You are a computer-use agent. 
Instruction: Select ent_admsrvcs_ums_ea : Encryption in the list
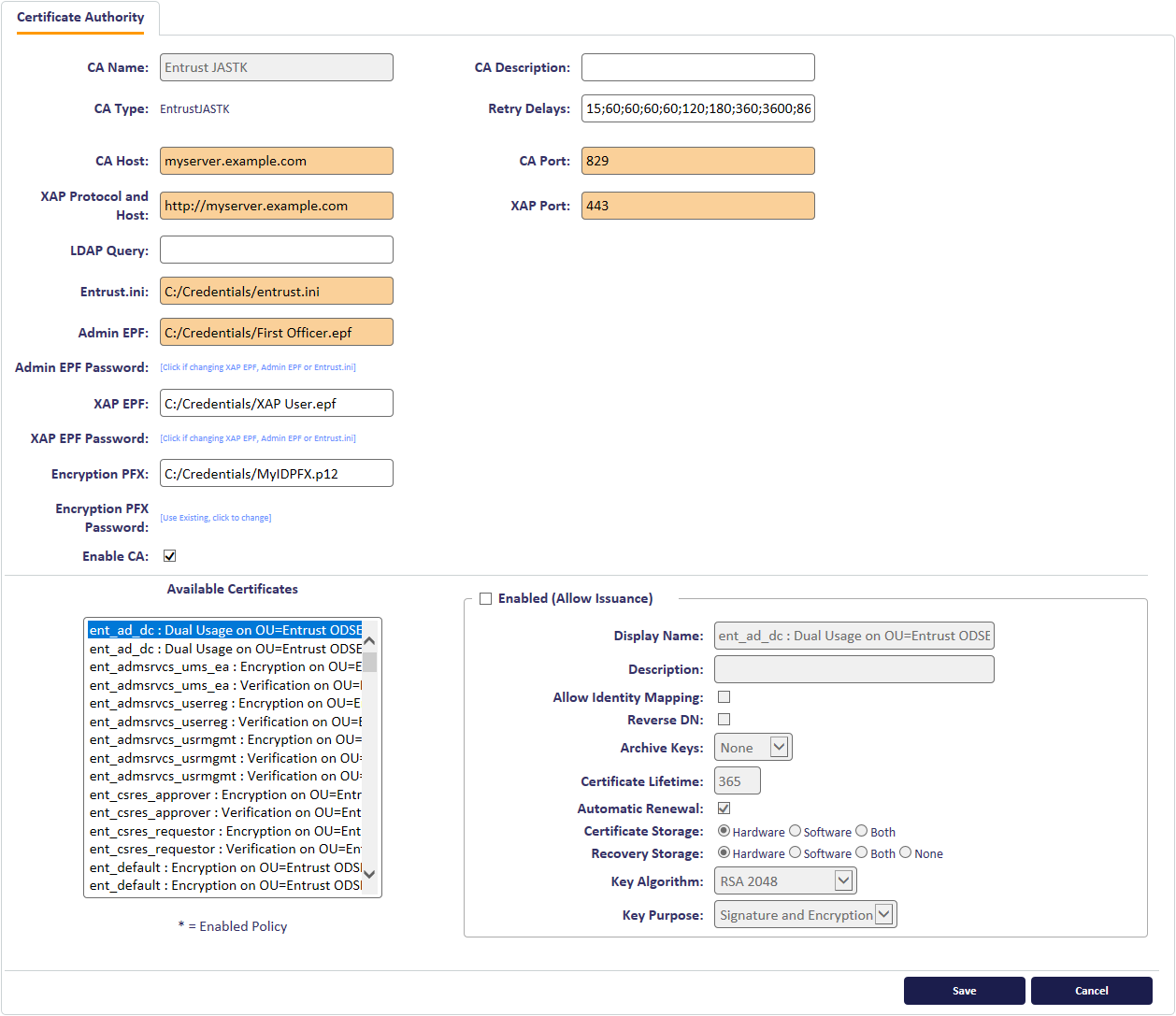tap(225, 667)
